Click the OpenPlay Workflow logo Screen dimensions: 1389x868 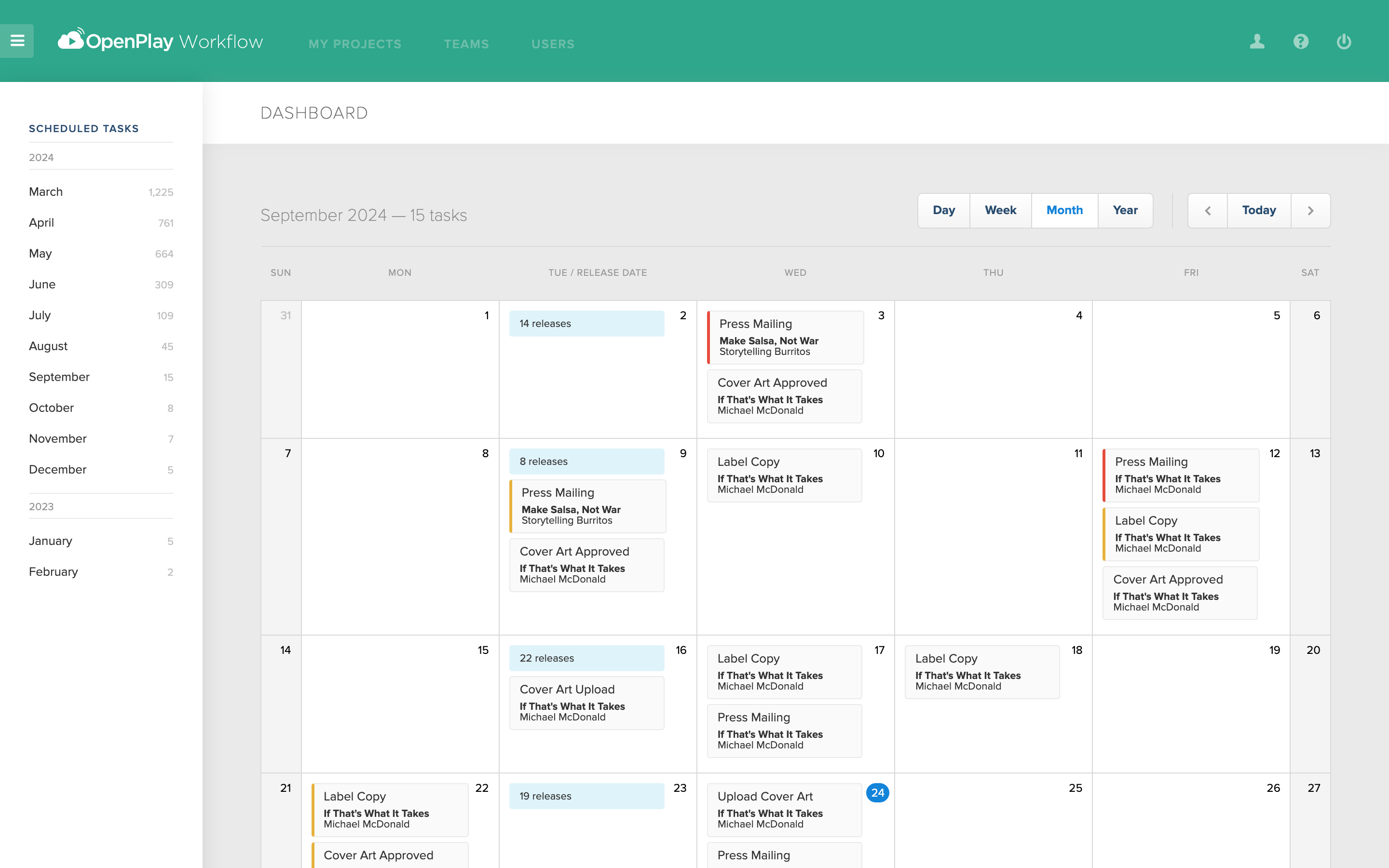click(160, 41)
